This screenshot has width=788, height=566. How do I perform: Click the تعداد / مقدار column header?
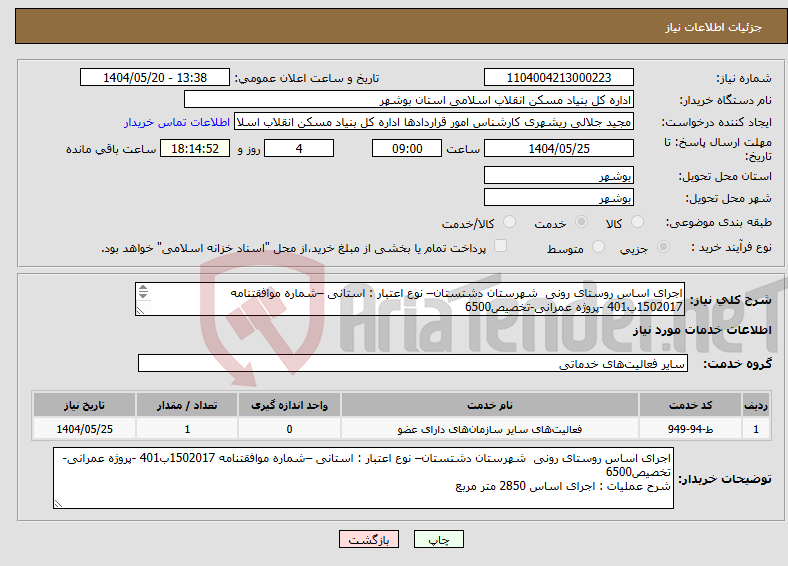(187, 405)
